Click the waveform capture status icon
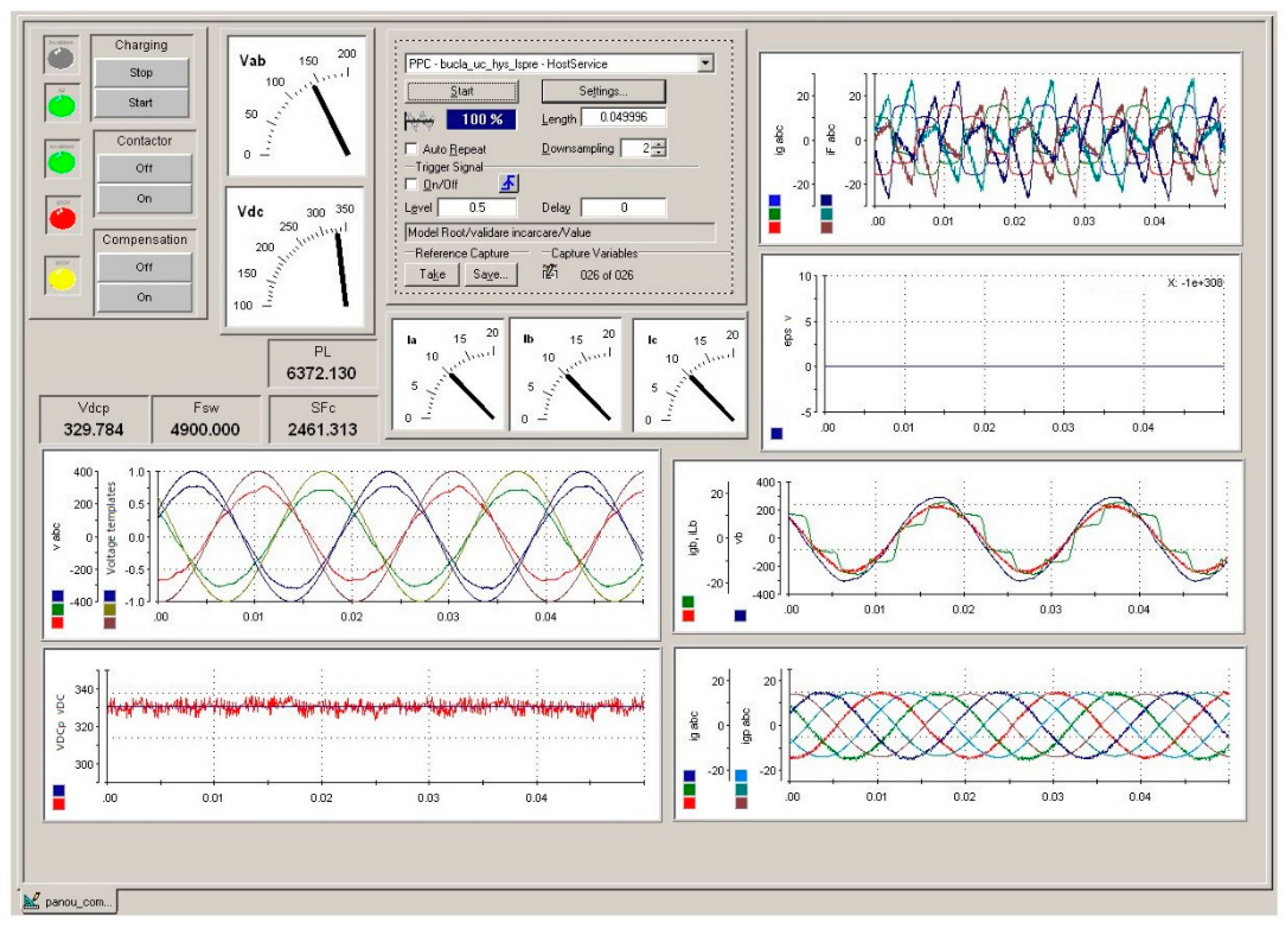The image size is (1288, 929). point(419,121)
